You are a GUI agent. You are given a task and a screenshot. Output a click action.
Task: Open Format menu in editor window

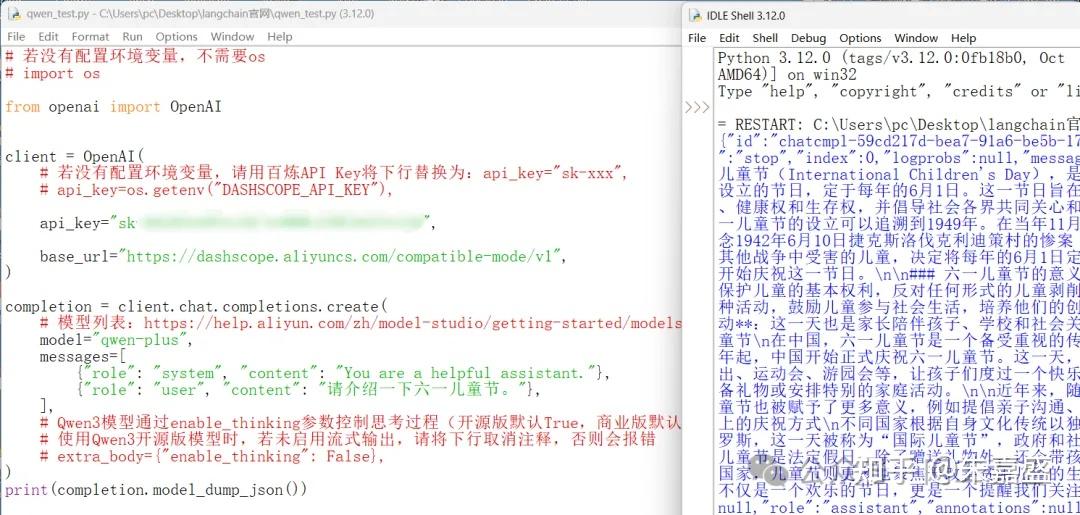(90, 36)
